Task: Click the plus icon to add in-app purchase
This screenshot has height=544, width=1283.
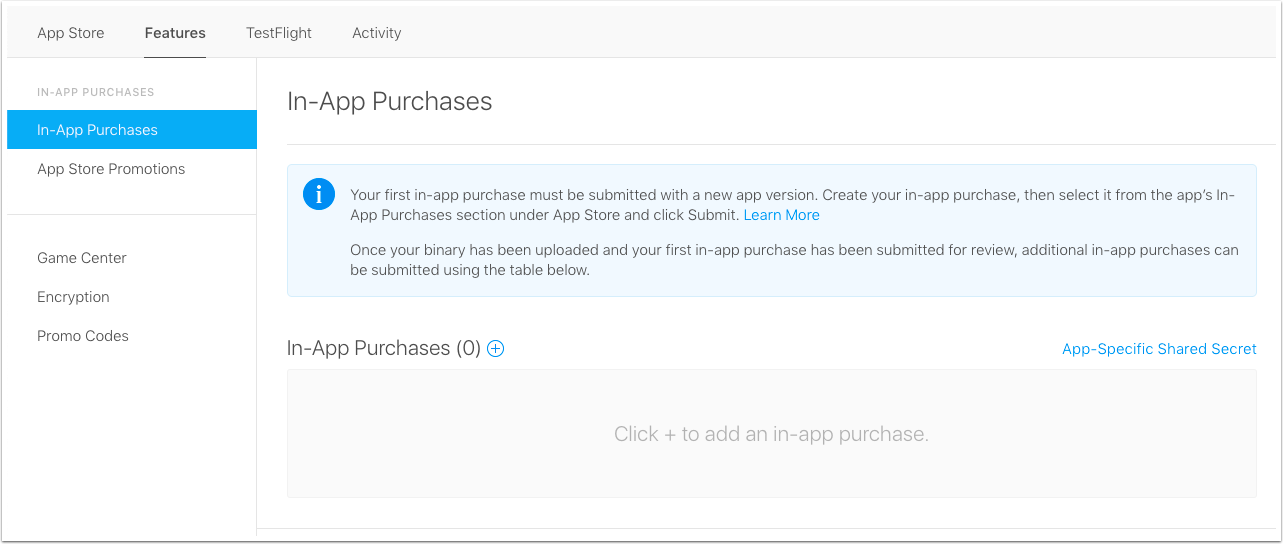Action: 495,348
